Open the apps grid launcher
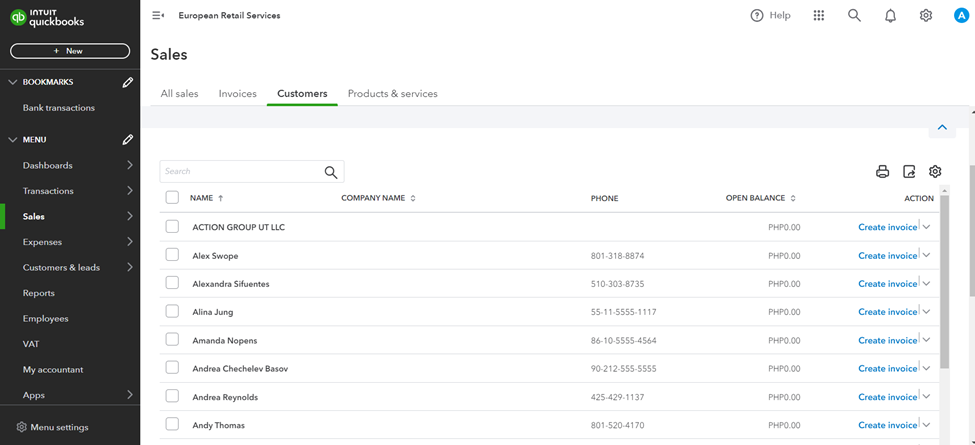This screenshot has width=975, height=445. pyautogui.click(x=819, y=16)
